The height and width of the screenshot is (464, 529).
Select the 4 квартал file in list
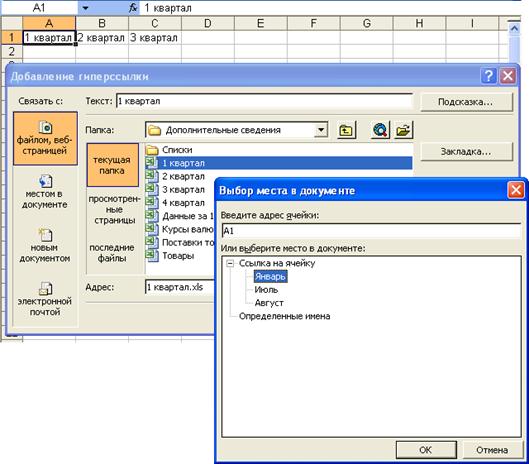click(x=175, y=202)
